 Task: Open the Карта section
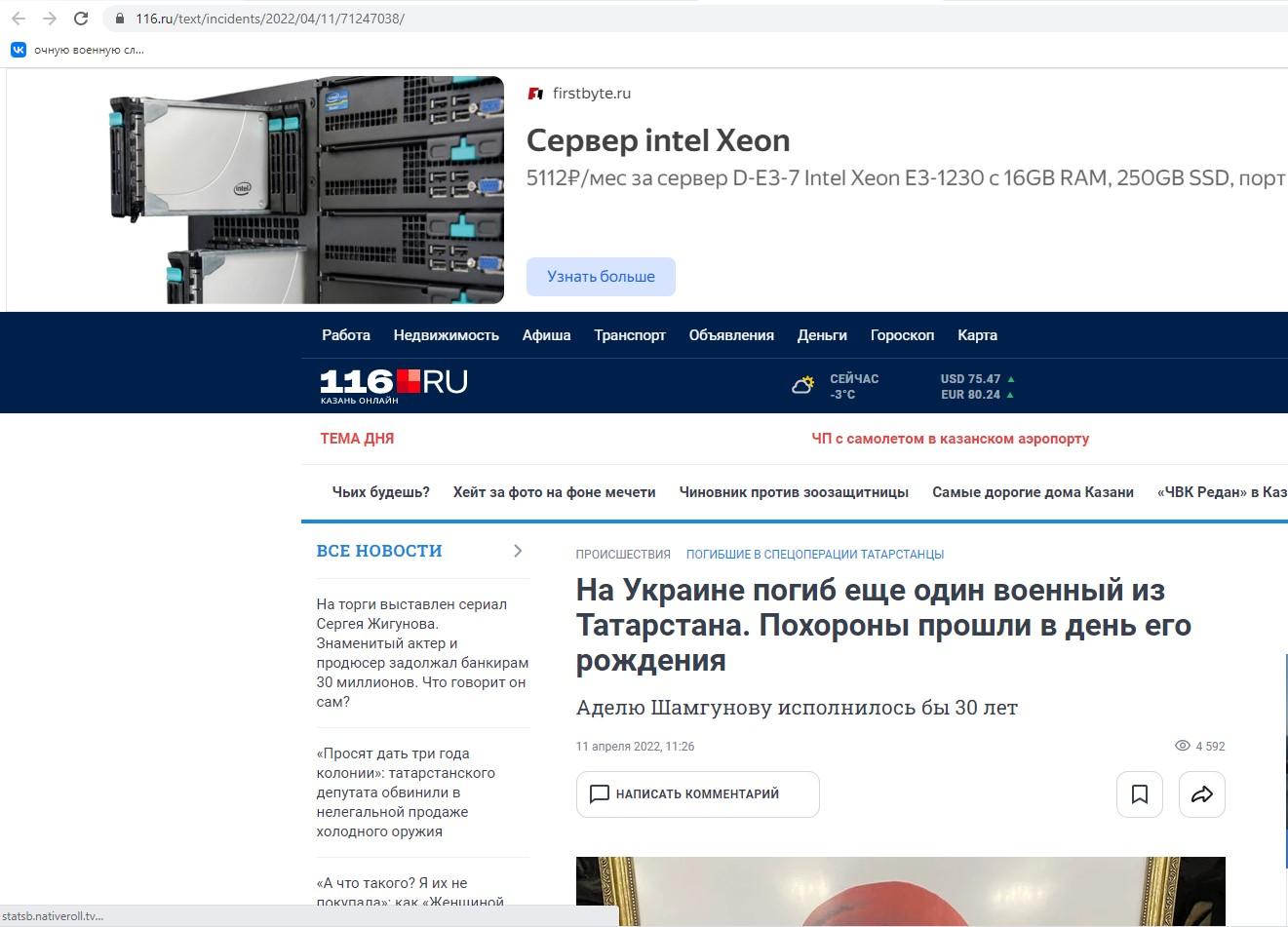coord(977,335)
